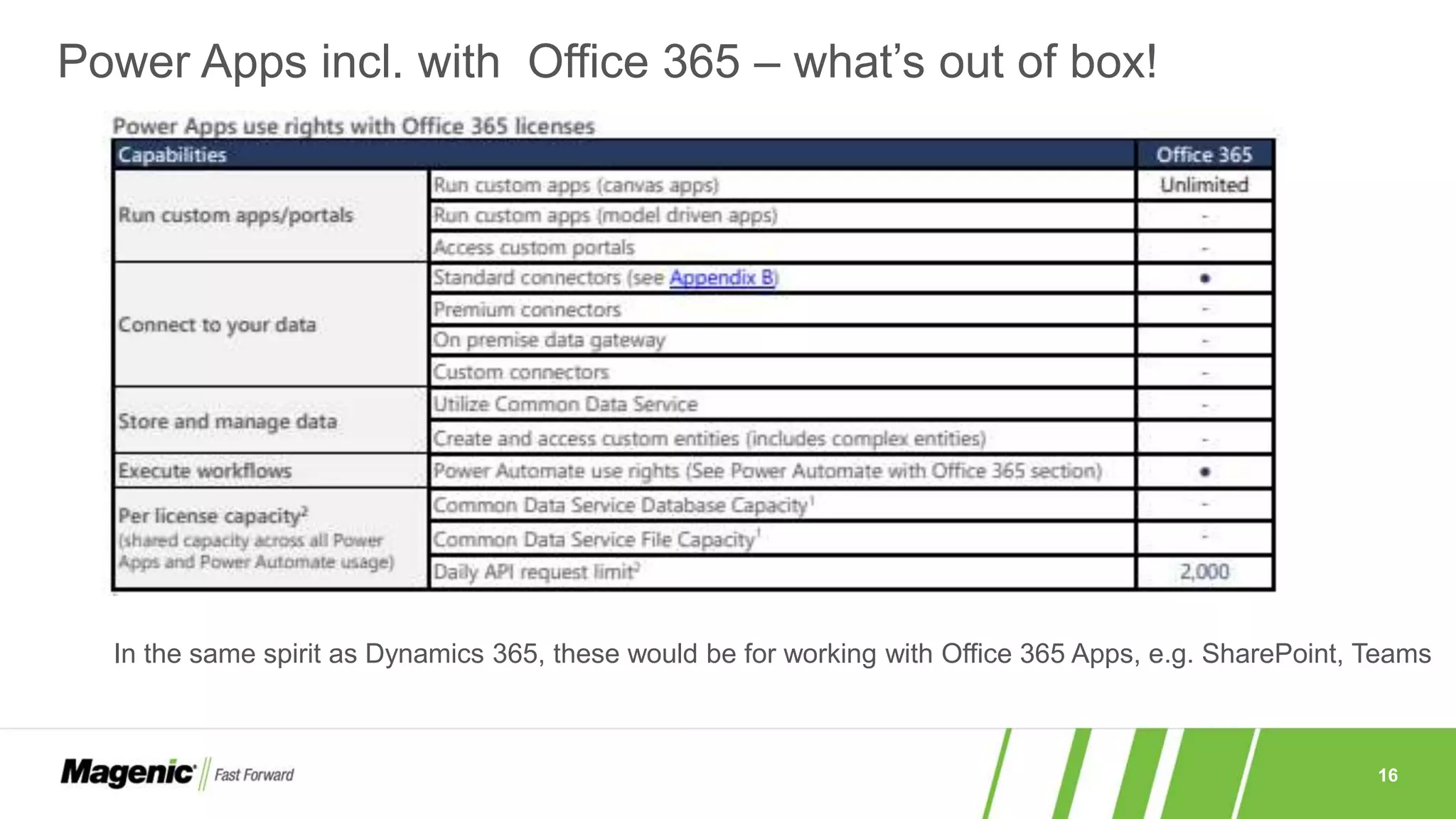The height and width of the screenshot is (819, 1456).
Task: Select the 'Access custom portals' cell
Action: point(782,247)
